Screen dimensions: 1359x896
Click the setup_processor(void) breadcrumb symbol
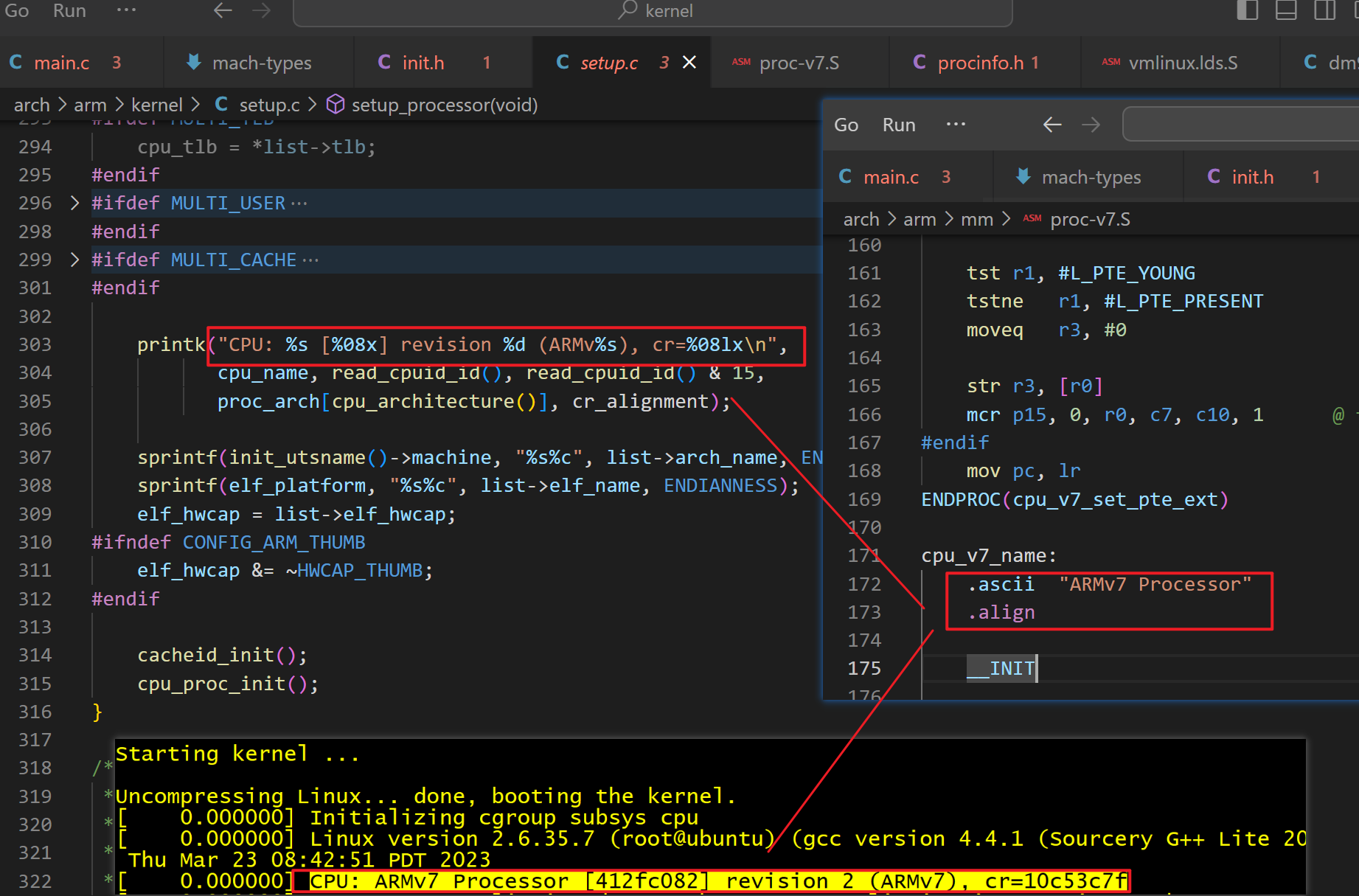[x=432, y=105]
